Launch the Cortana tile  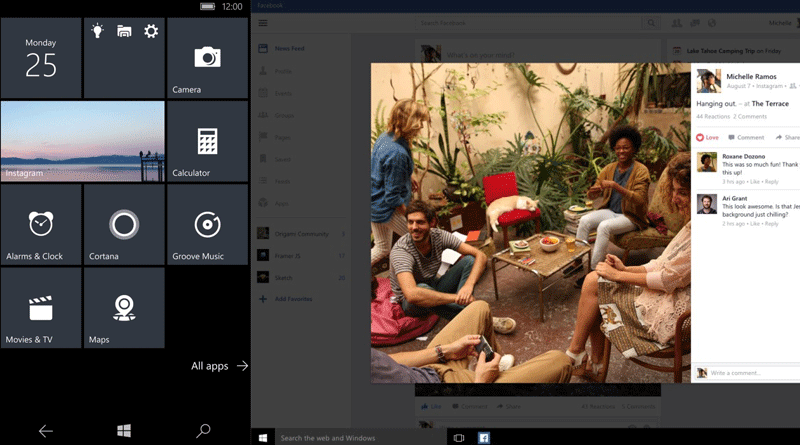pyautogui.click(x=124, y=225)
